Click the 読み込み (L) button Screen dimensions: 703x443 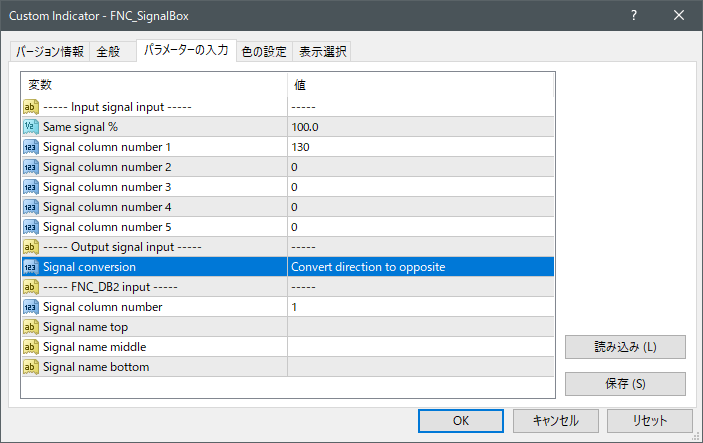click(625, 347)
